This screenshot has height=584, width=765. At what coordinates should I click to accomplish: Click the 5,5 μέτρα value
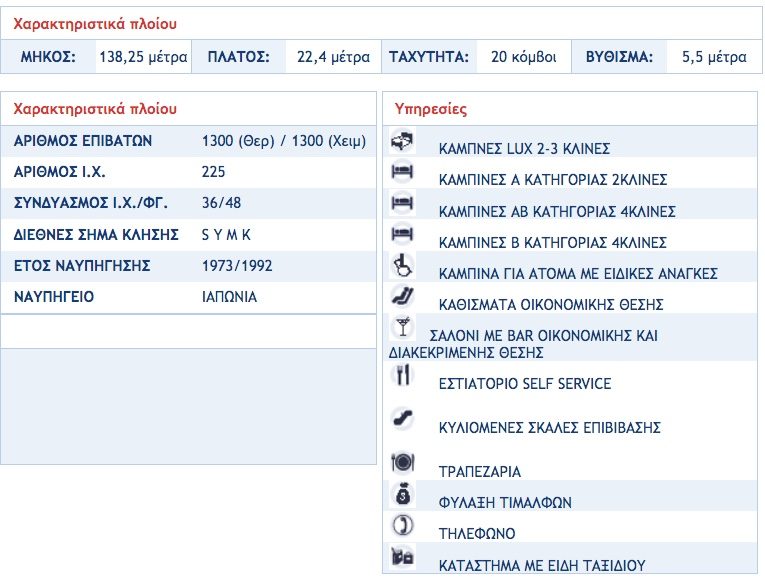point(714,57)
